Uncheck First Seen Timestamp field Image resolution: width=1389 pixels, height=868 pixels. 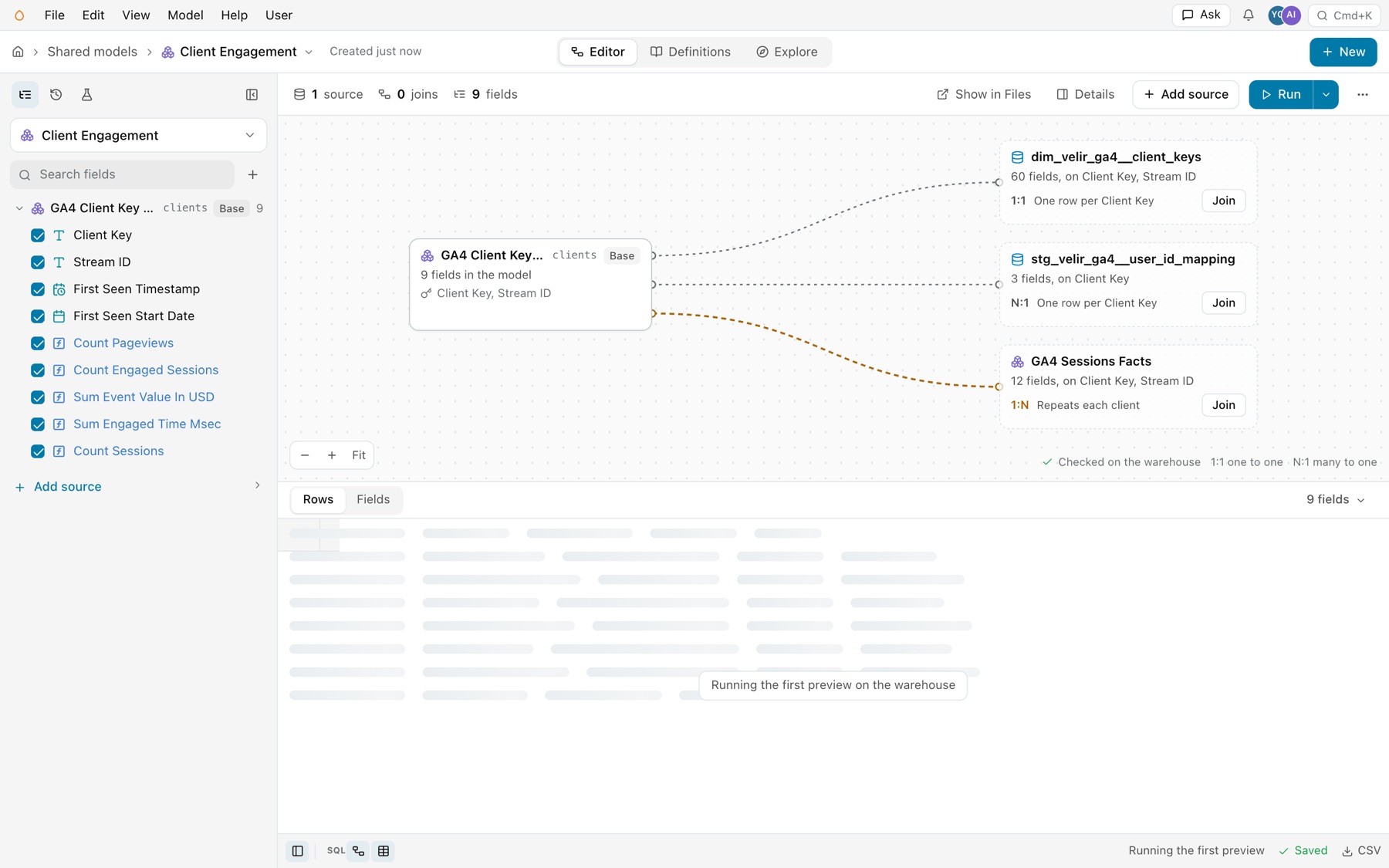[38, 289]
